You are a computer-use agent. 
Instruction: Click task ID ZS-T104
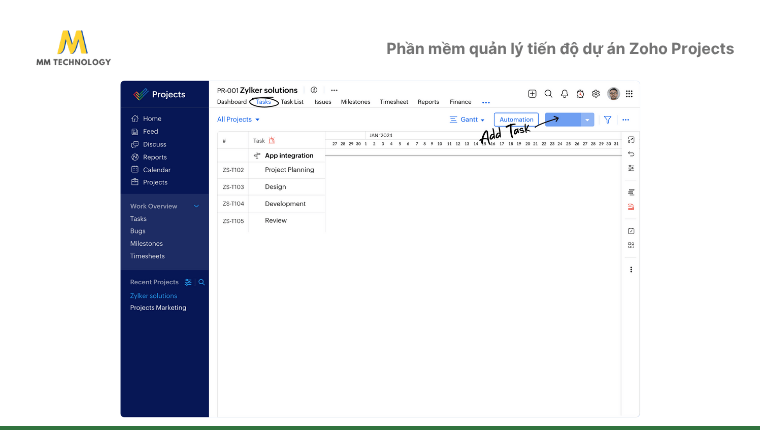(233, 204)
